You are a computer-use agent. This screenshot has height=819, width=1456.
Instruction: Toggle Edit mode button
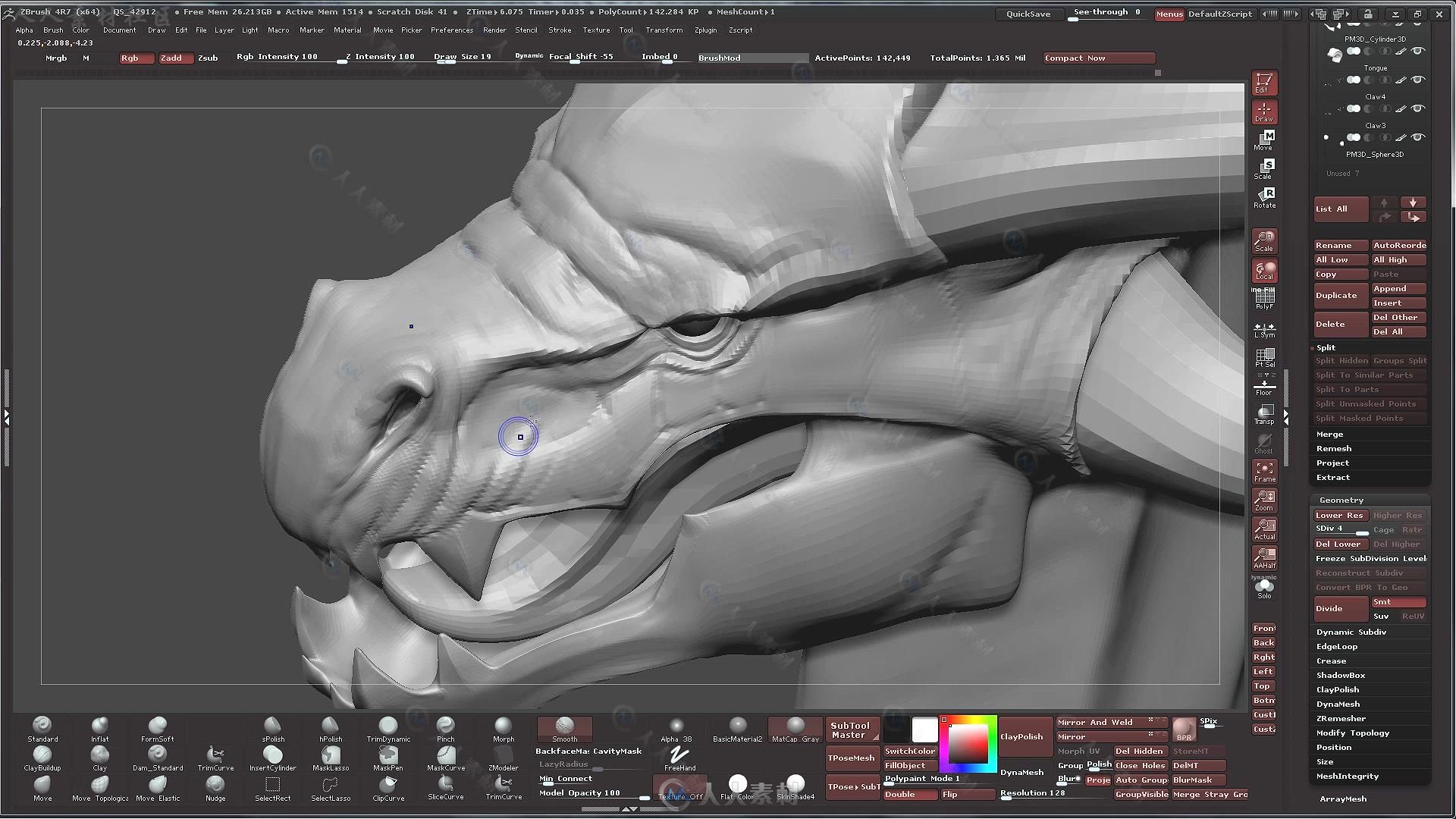[x=1264, y=82]
